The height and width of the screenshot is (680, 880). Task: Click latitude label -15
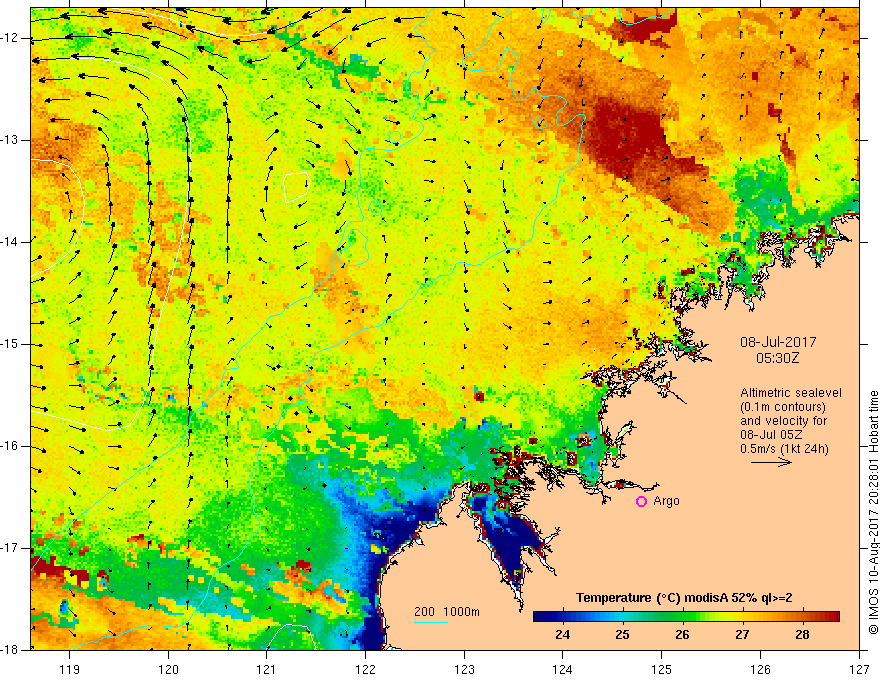click(x=11, y=344)
